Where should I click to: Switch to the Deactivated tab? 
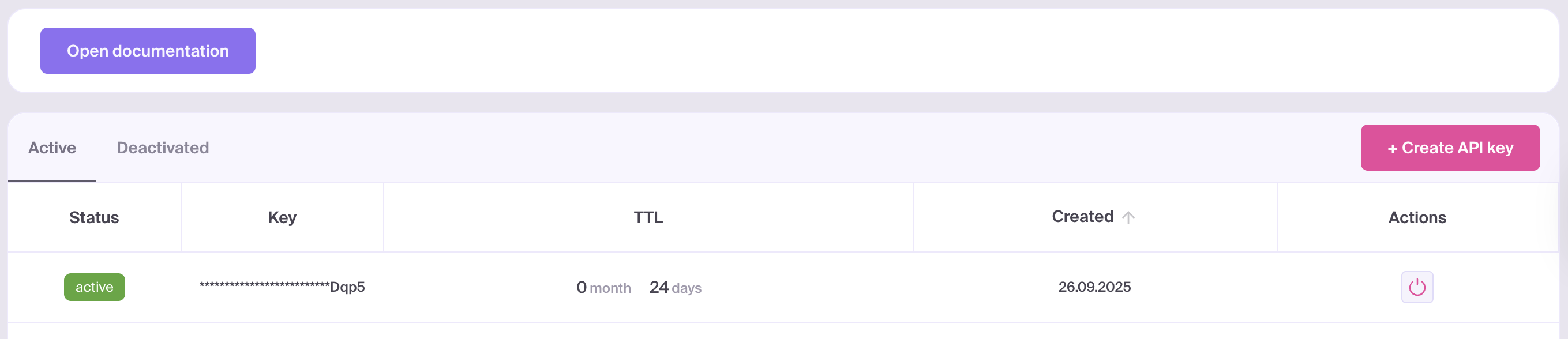pos(163,148)
